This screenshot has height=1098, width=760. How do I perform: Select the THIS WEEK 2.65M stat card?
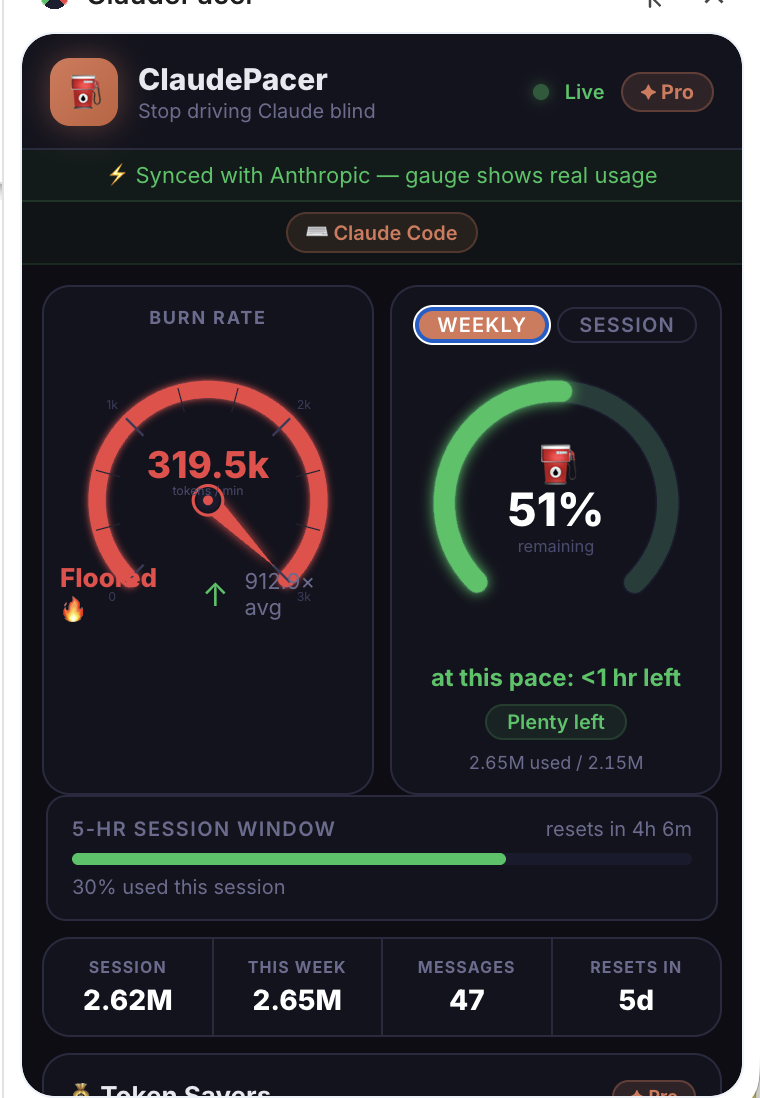(297, 986)
